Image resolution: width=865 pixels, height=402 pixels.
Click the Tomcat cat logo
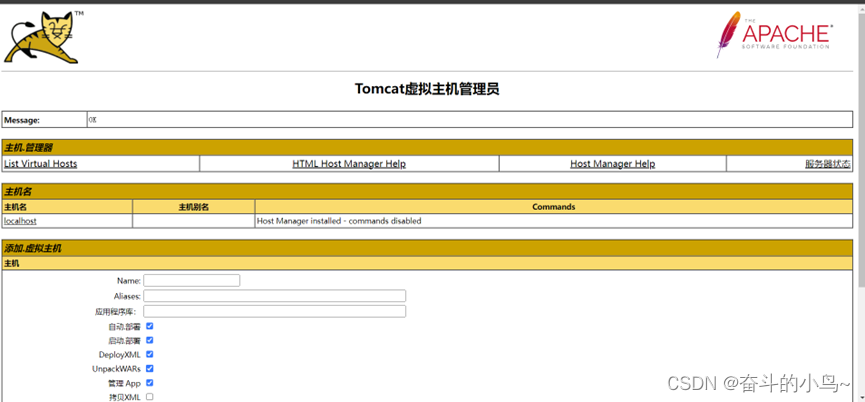pyautogui.click(x=42, y=36)
